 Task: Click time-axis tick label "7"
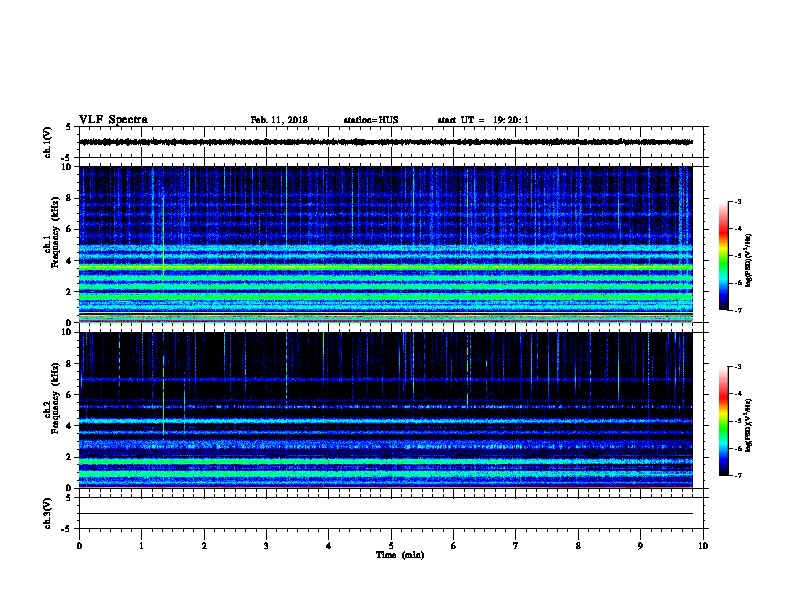coord(516,545)
